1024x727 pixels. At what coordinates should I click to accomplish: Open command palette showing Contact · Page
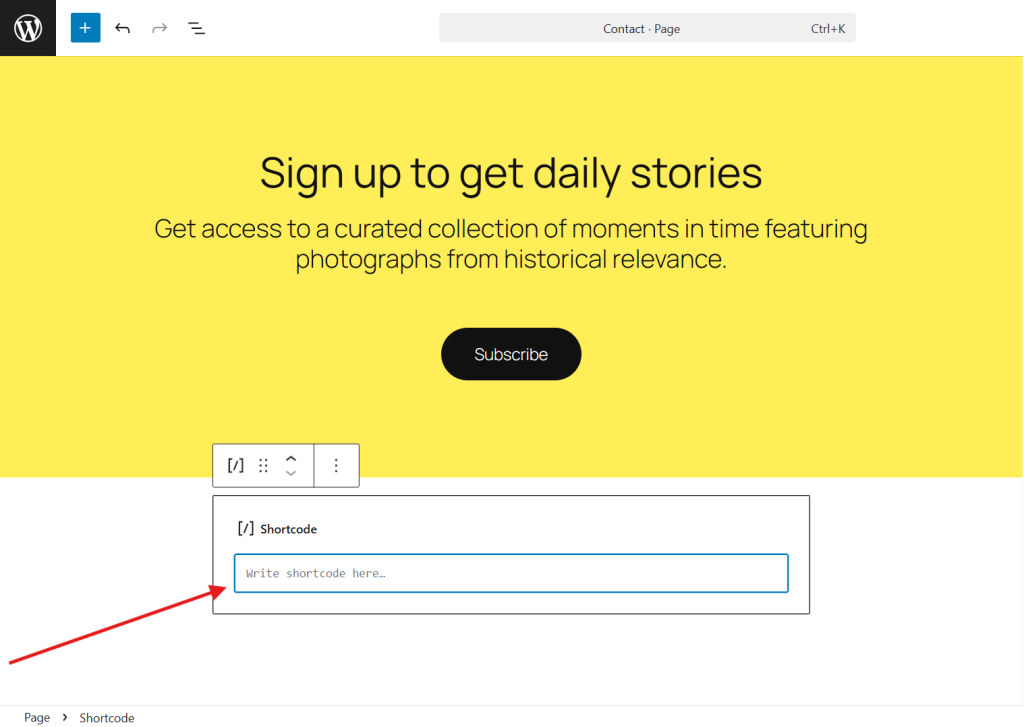coord(647,29)
